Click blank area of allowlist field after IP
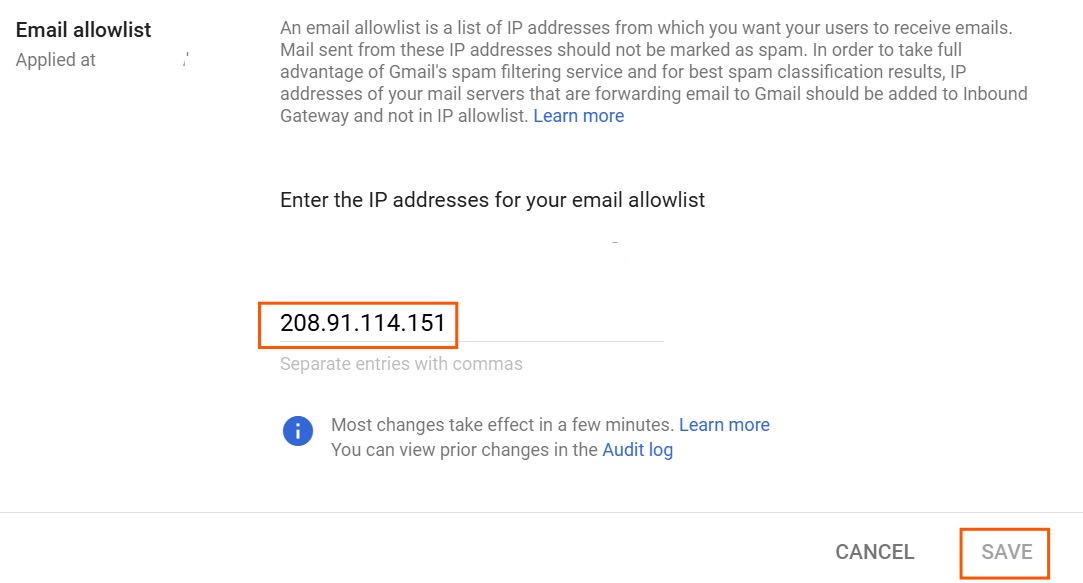The height and width of the screenshot is (583, 1083). pos(560,323)
